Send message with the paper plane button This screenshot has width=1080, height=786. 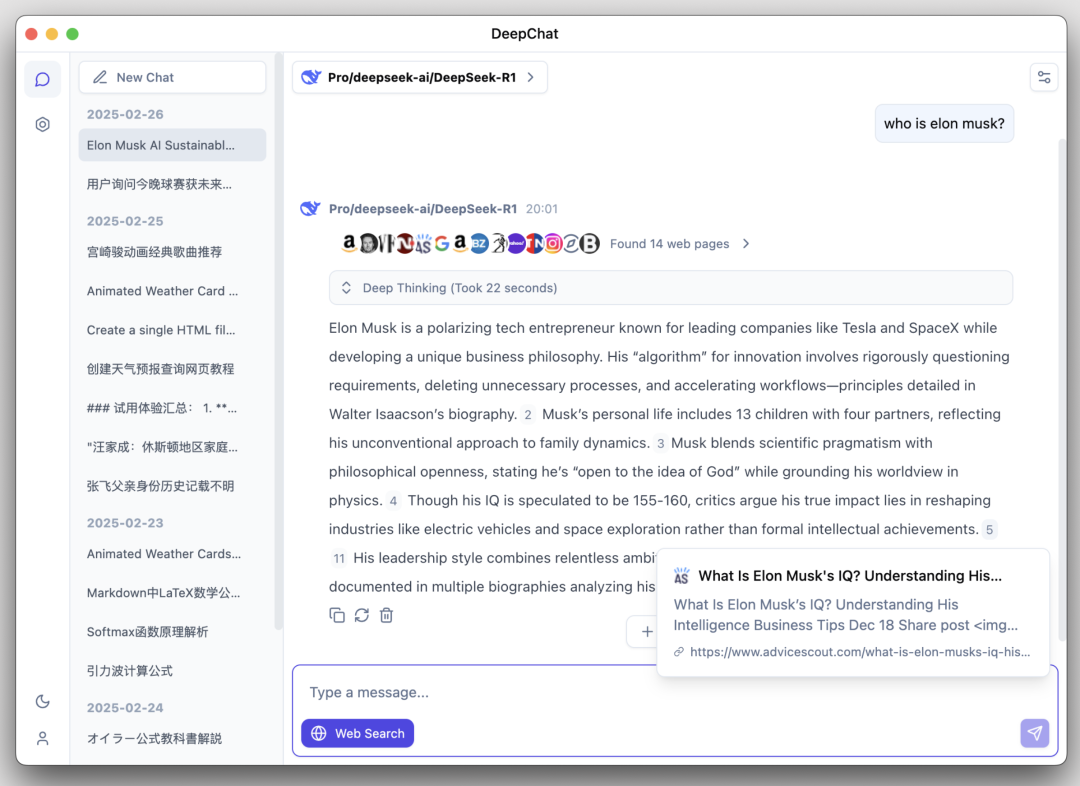(x=1035, y=734)
